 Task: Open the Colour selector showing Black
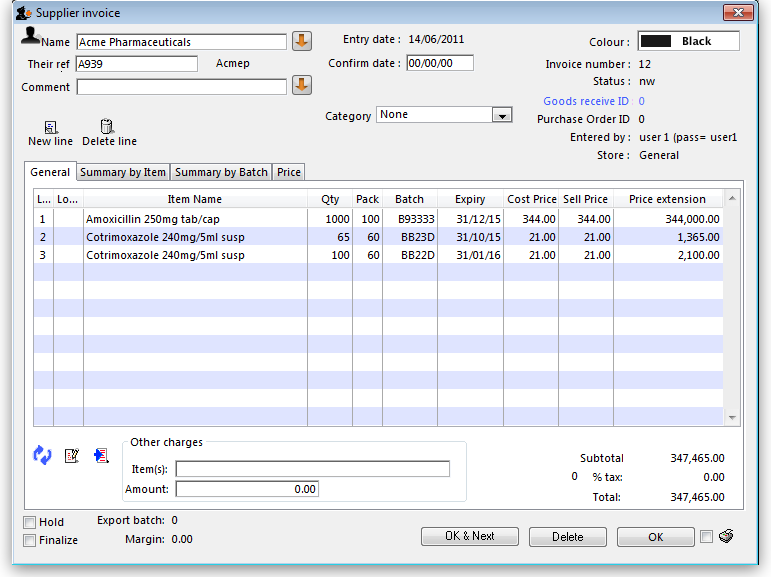pyautogui.click(x=689, y=41)
